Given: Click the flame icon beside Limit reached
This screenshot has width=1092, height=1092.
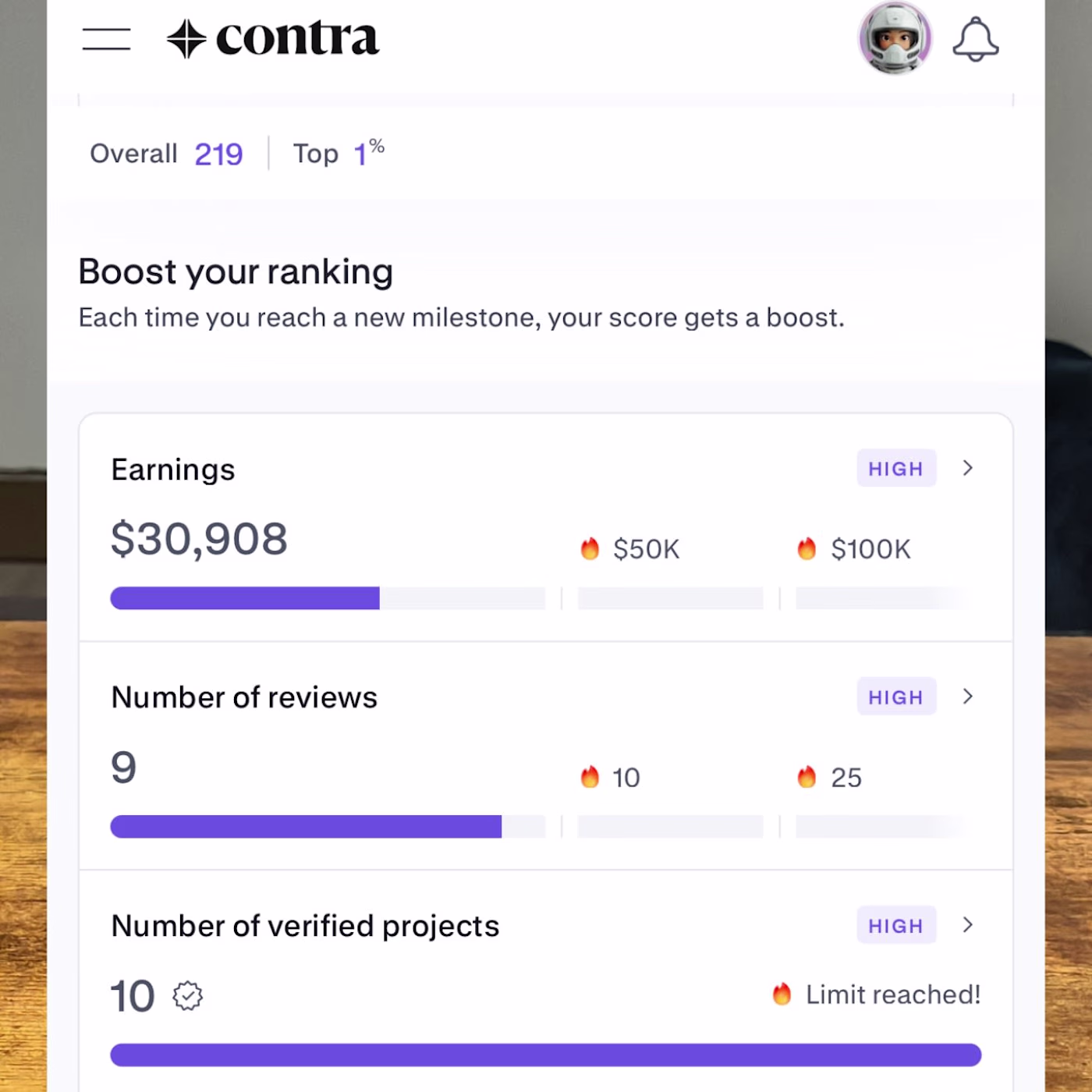Looking at the screenshot, I should point(782,994).
